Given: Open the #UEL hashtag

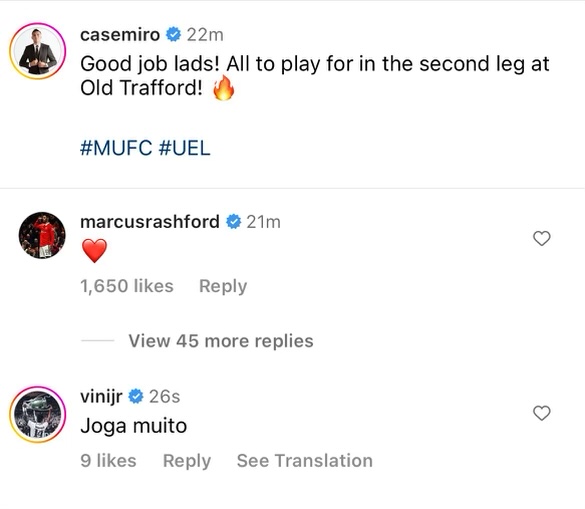Looking at the screenshot, I should coord(184,148).
